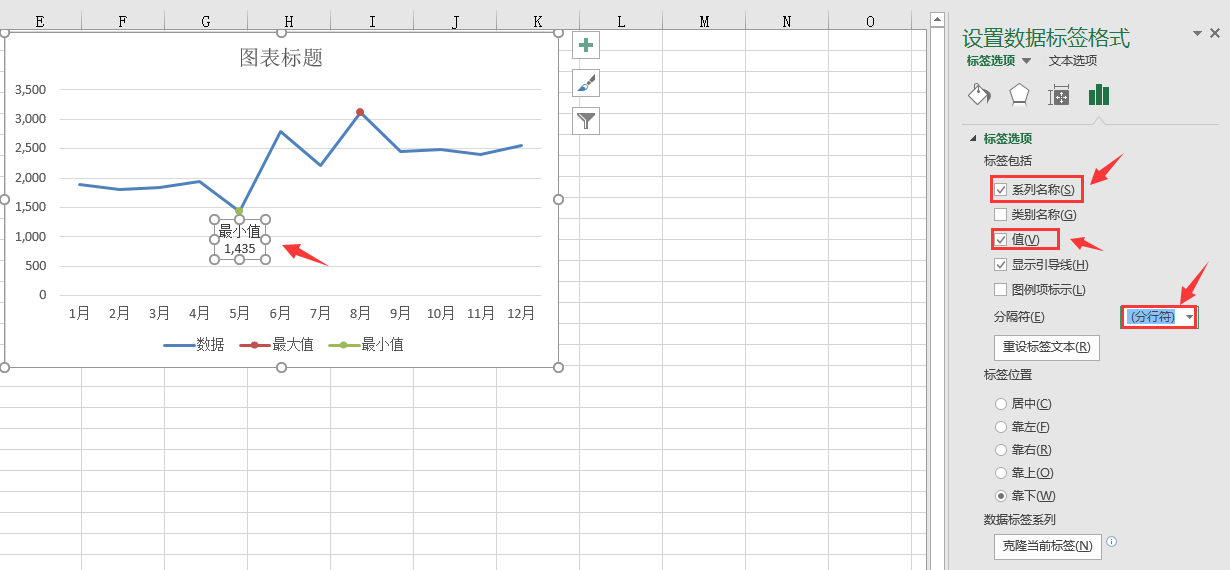
Task: Click the 重设标签文本(R) button
Action: tap(1047, 348)
